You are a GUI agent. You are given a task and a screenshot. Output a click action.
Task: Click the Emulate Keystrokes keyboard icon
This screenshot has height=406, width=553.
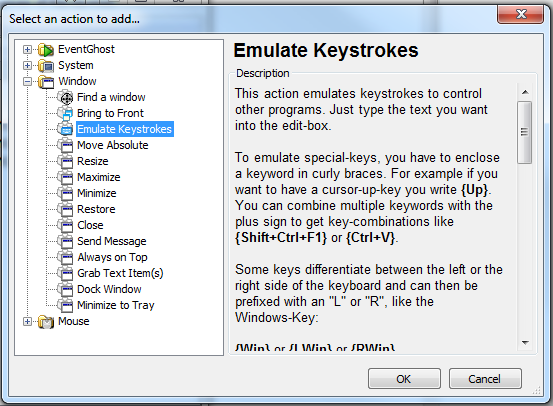tap(66, 129)
